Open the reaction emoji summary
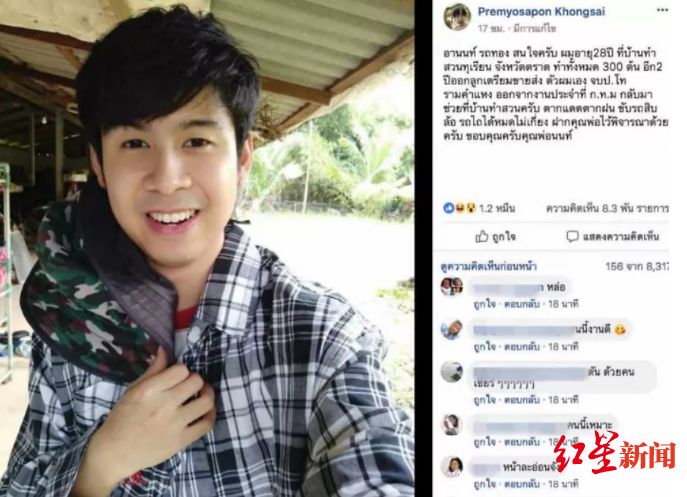Viewport: 687px width, 497px height. pyautogui.click(x=460, y=208)
